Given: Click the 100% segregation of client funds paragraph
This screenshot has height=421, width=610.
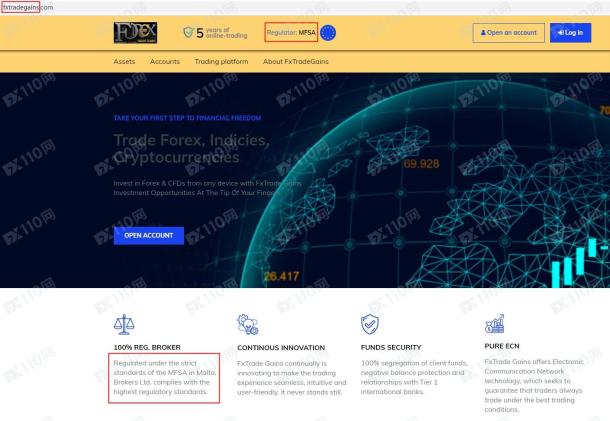Looking at the screenshot, I should 414,377.
